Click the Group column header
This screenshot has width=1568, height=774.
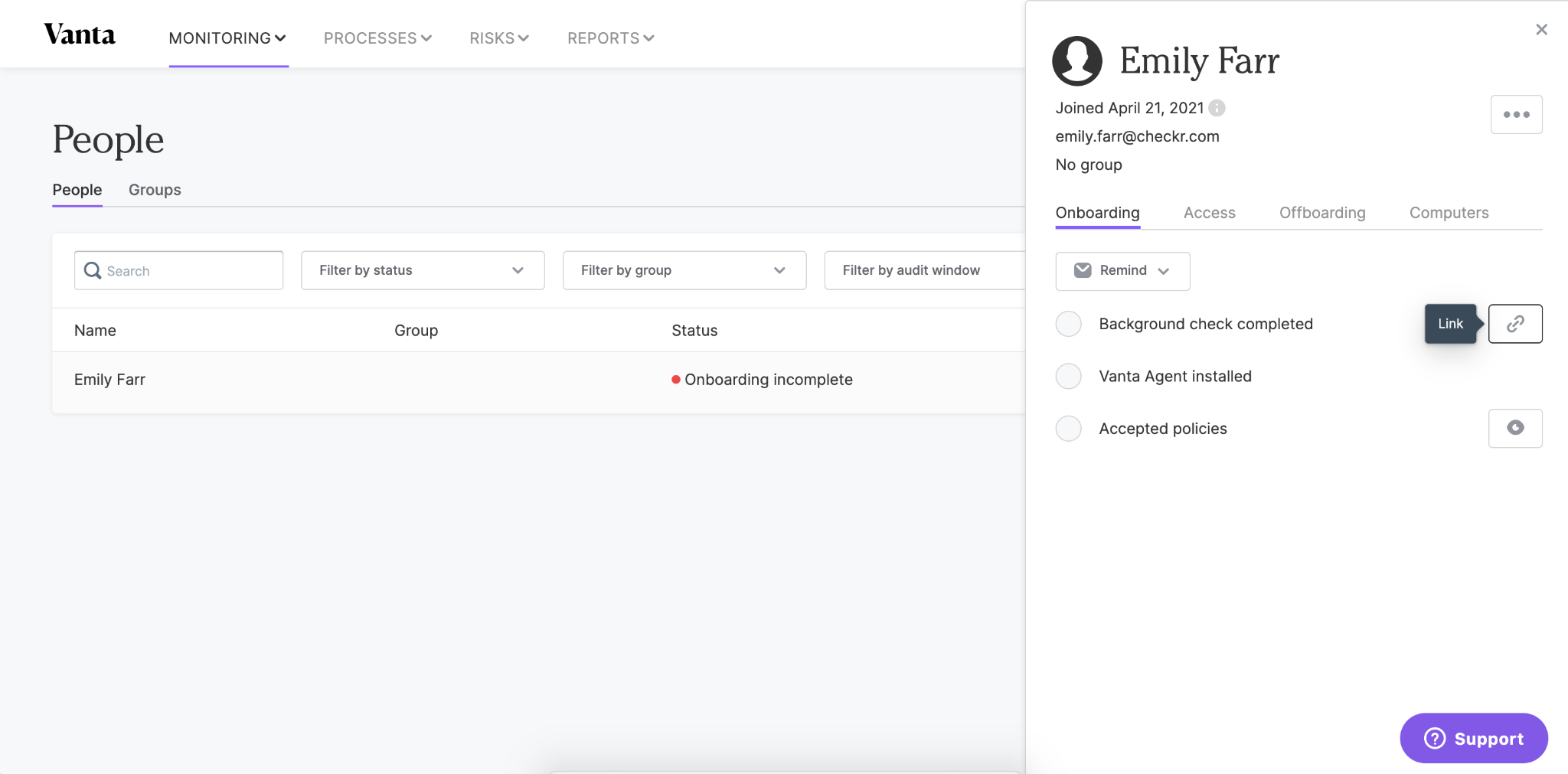(416, 331)
